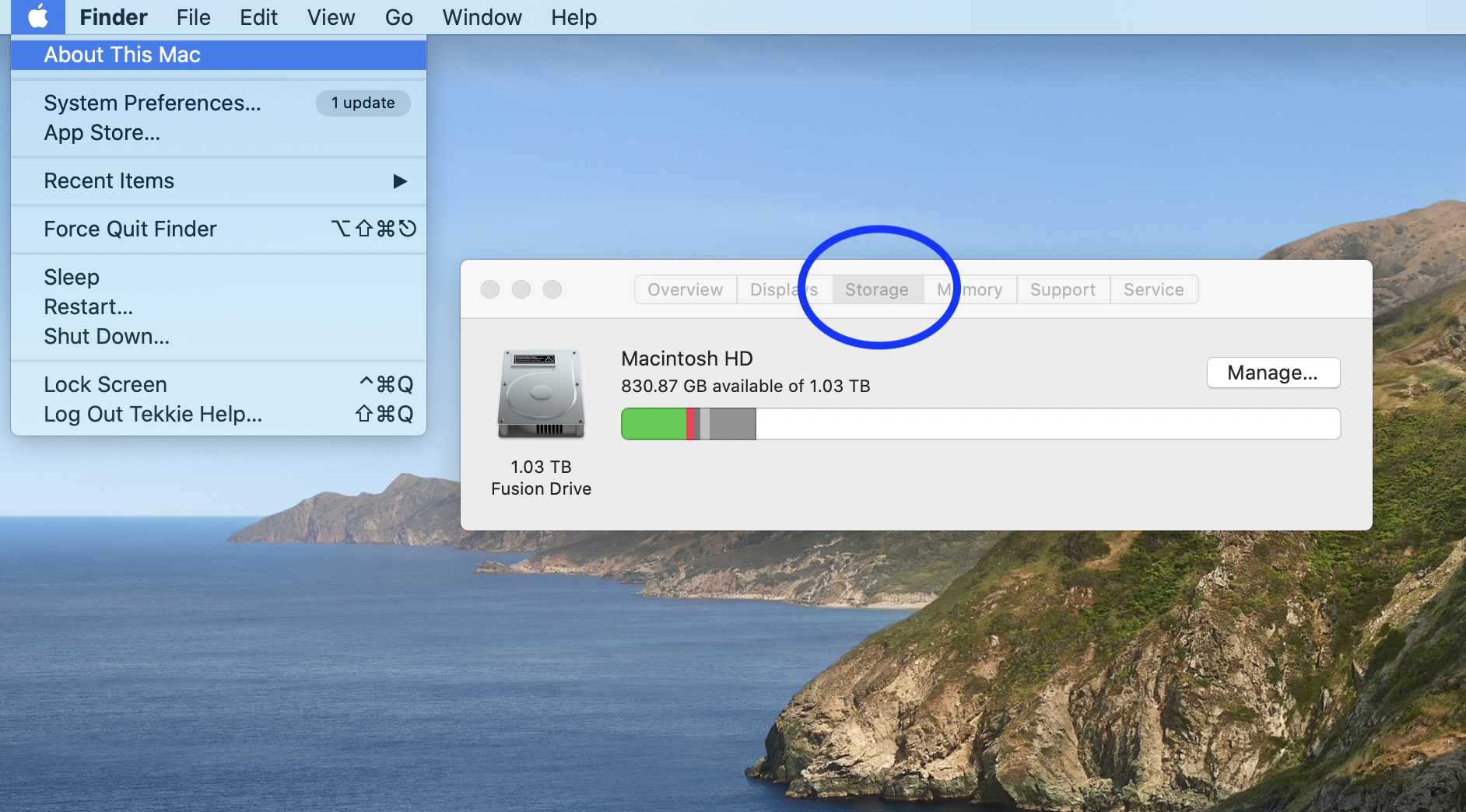Open the Apple menu icon

click(x=38, y=17)
